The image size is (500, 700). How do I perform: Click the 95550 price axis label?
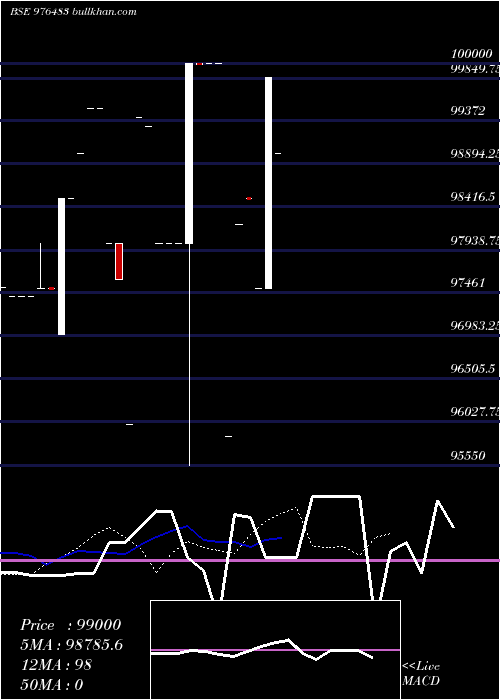coord(467,456)
